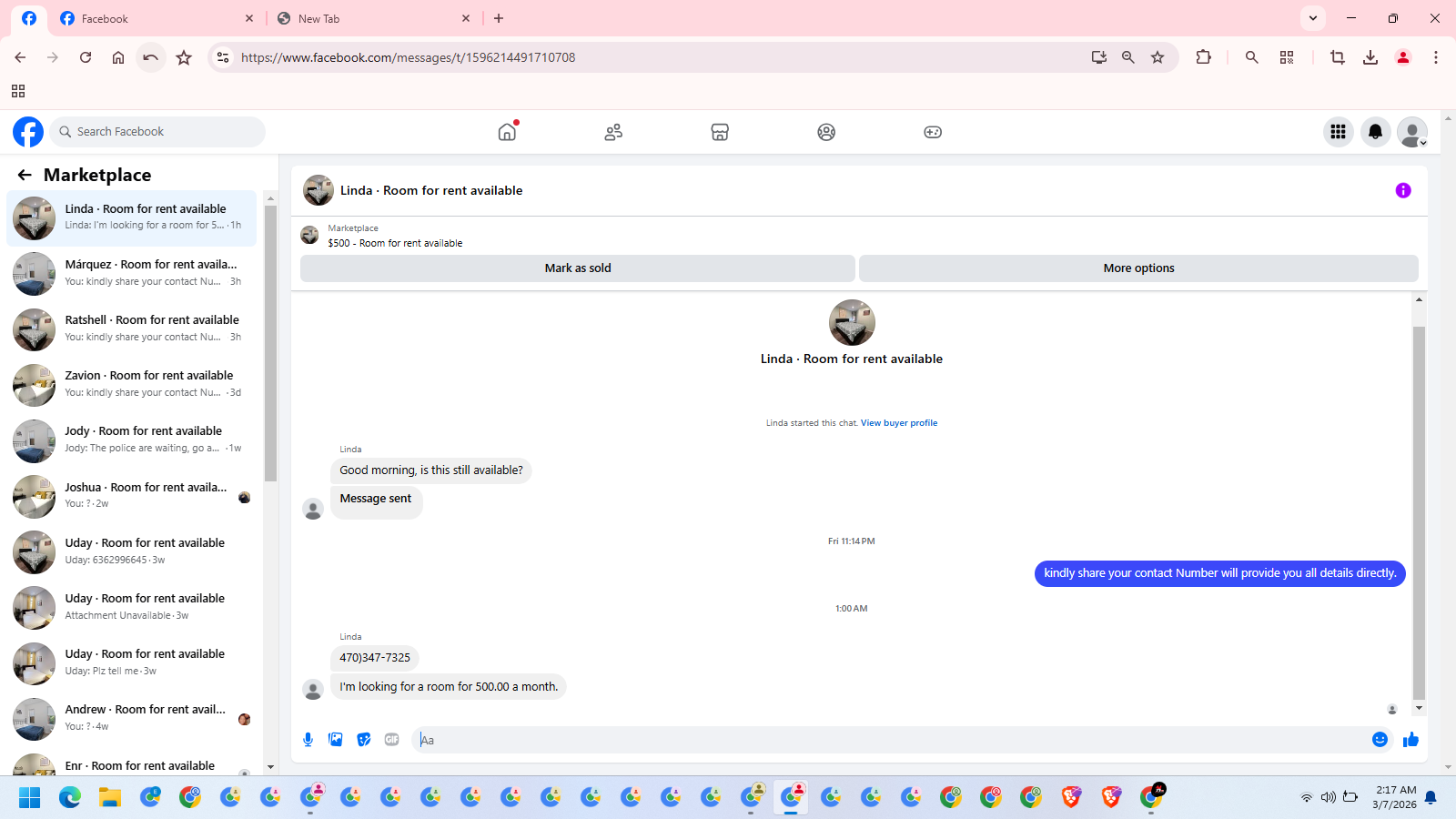Open Uday conversation with Attachment Unavailable

132,607
